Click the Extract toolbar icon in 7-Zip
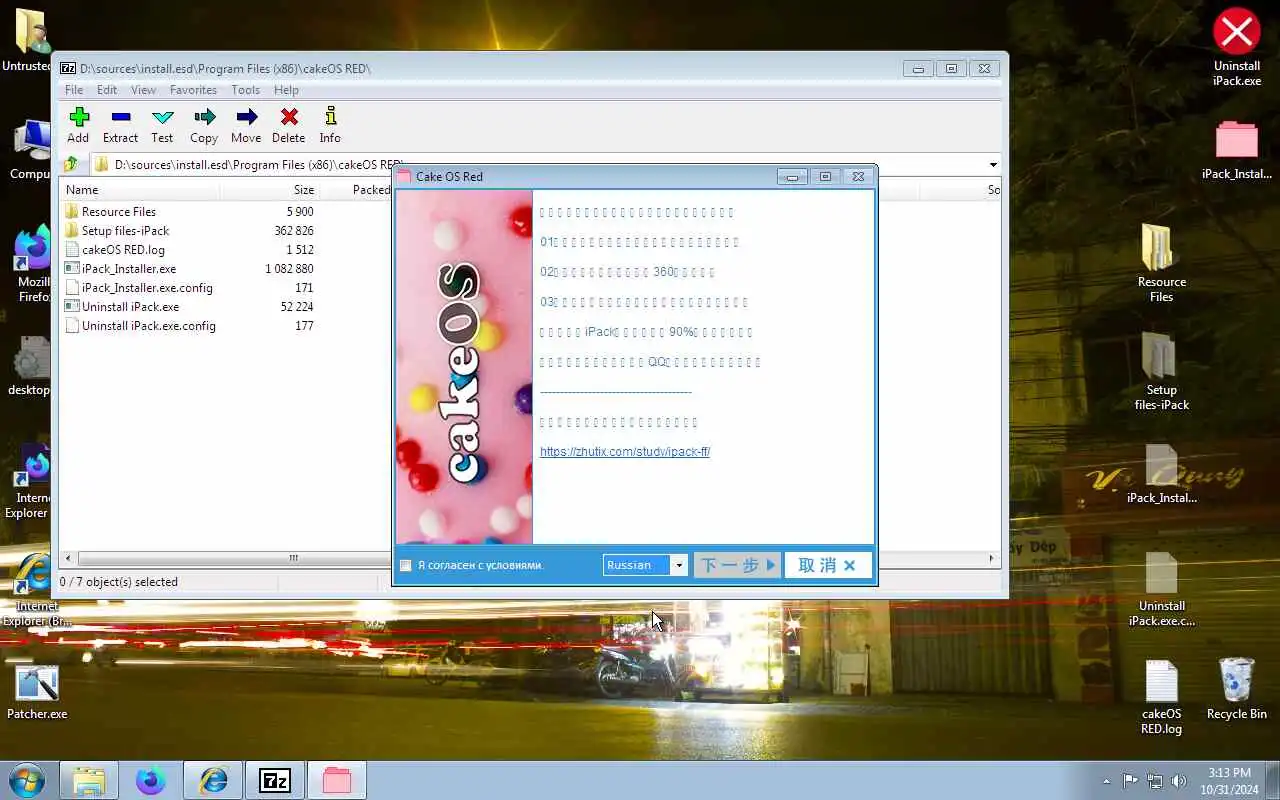 [x=120, y=126]
